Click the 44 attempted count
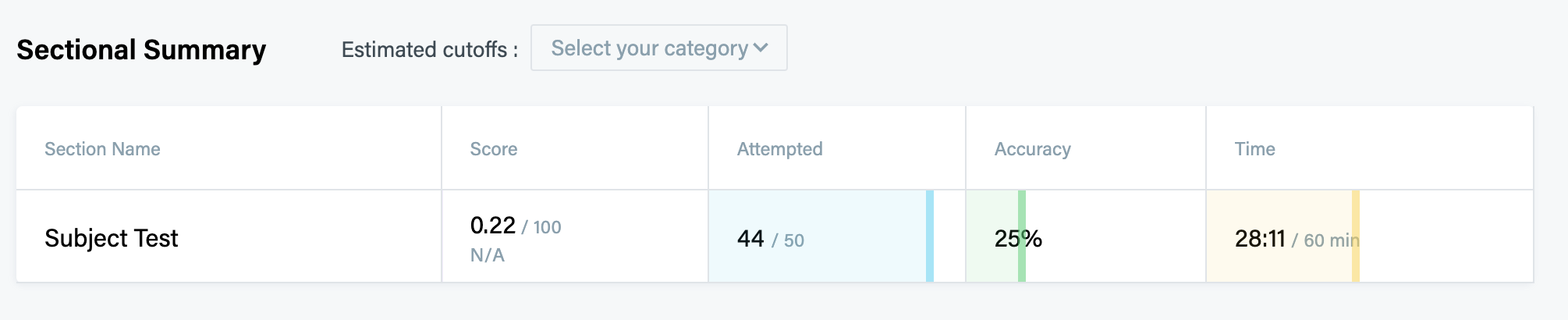1568x320 pixels. point(750,239)
